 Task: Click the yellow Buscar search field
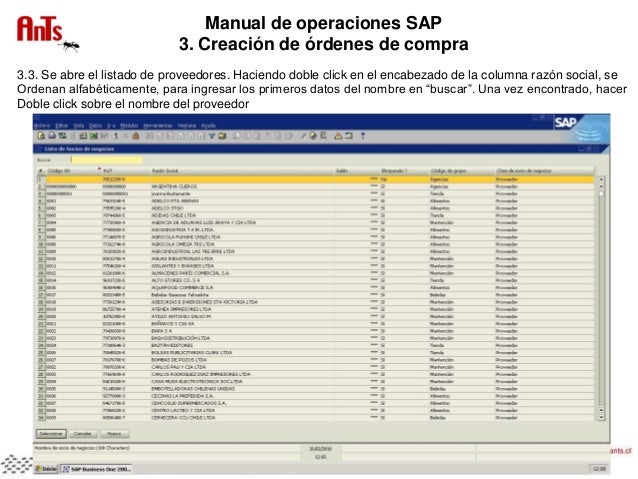click(x=107, y=160)
